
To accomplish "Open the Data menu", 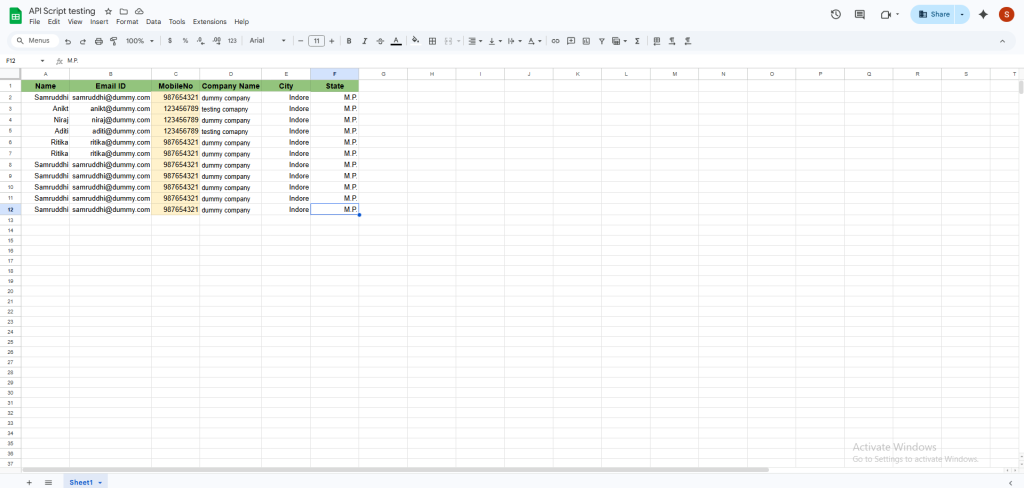I will (153, 21).
